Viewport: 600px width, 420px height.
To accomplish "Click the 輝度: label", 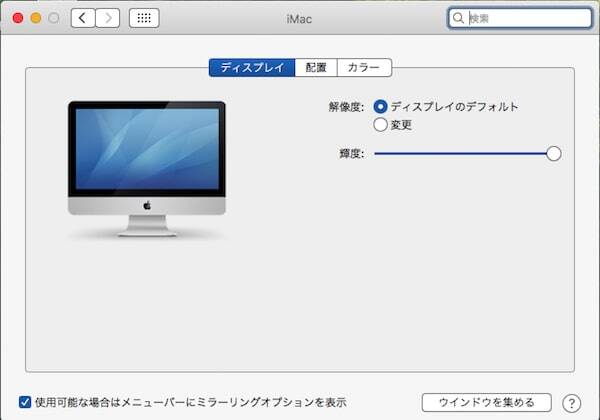I will tap(352, 154).
